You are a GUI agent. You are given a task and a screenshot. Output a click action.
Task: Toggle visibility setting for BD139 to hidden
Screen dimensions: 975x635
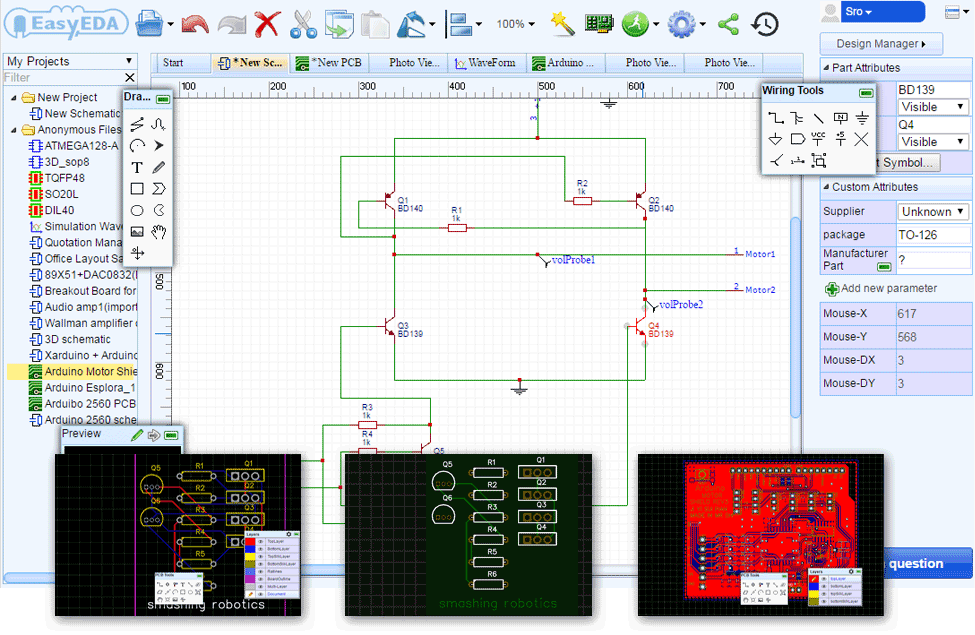pyautogui.click(x=933, y=107)
